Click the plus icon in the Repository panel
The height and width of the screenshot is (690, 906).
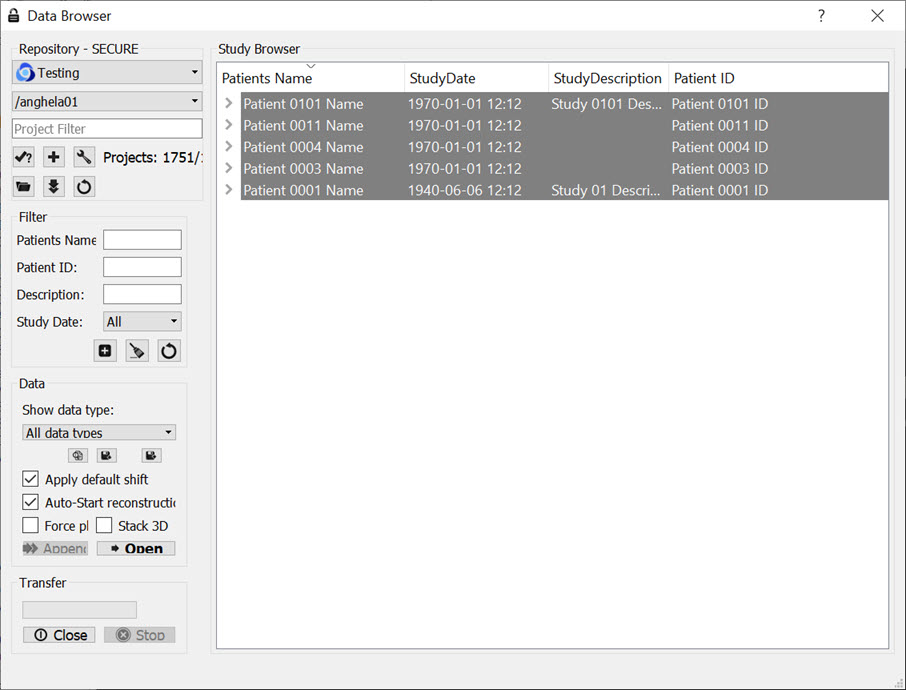click(54, 157)
